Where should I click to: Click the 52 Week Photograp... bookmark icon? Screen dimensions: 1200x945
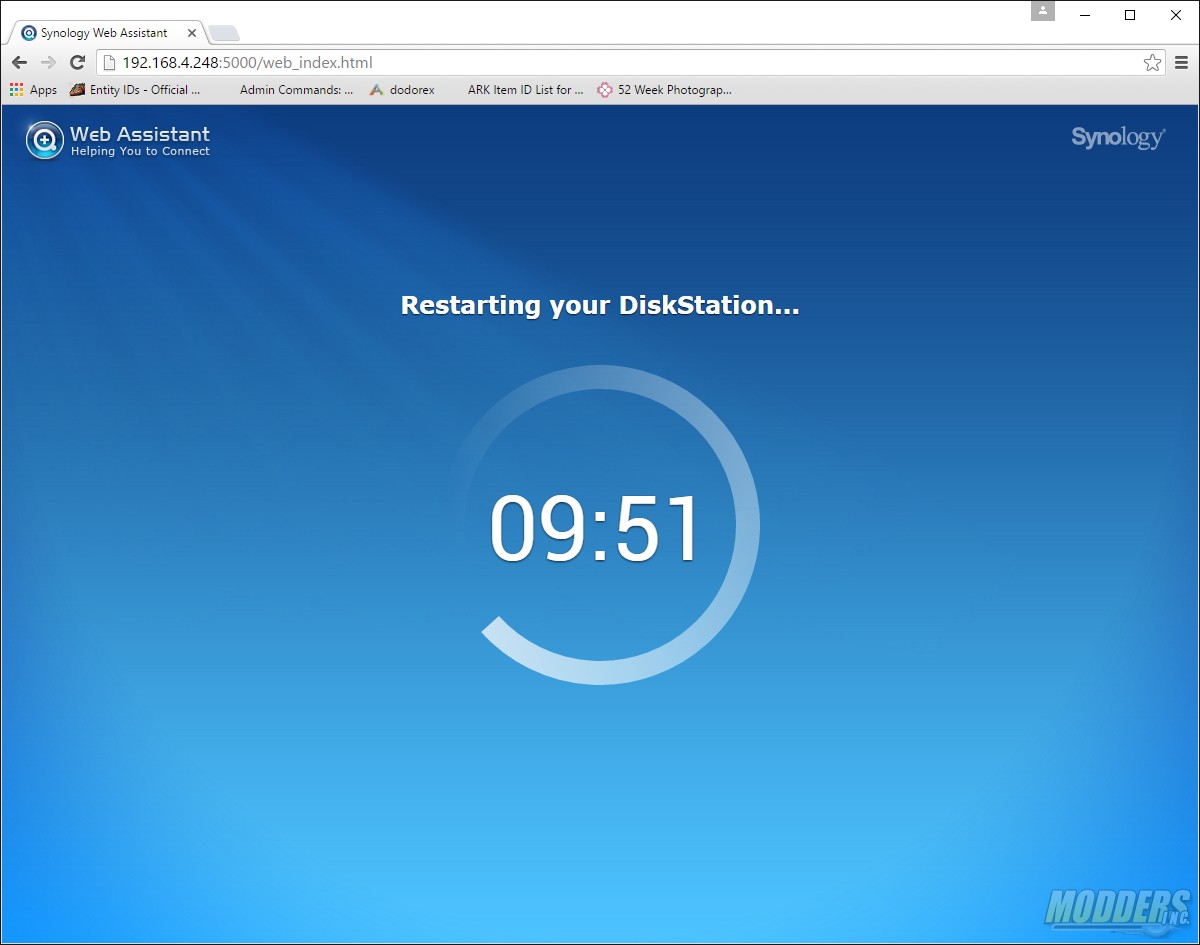point(604,90)
